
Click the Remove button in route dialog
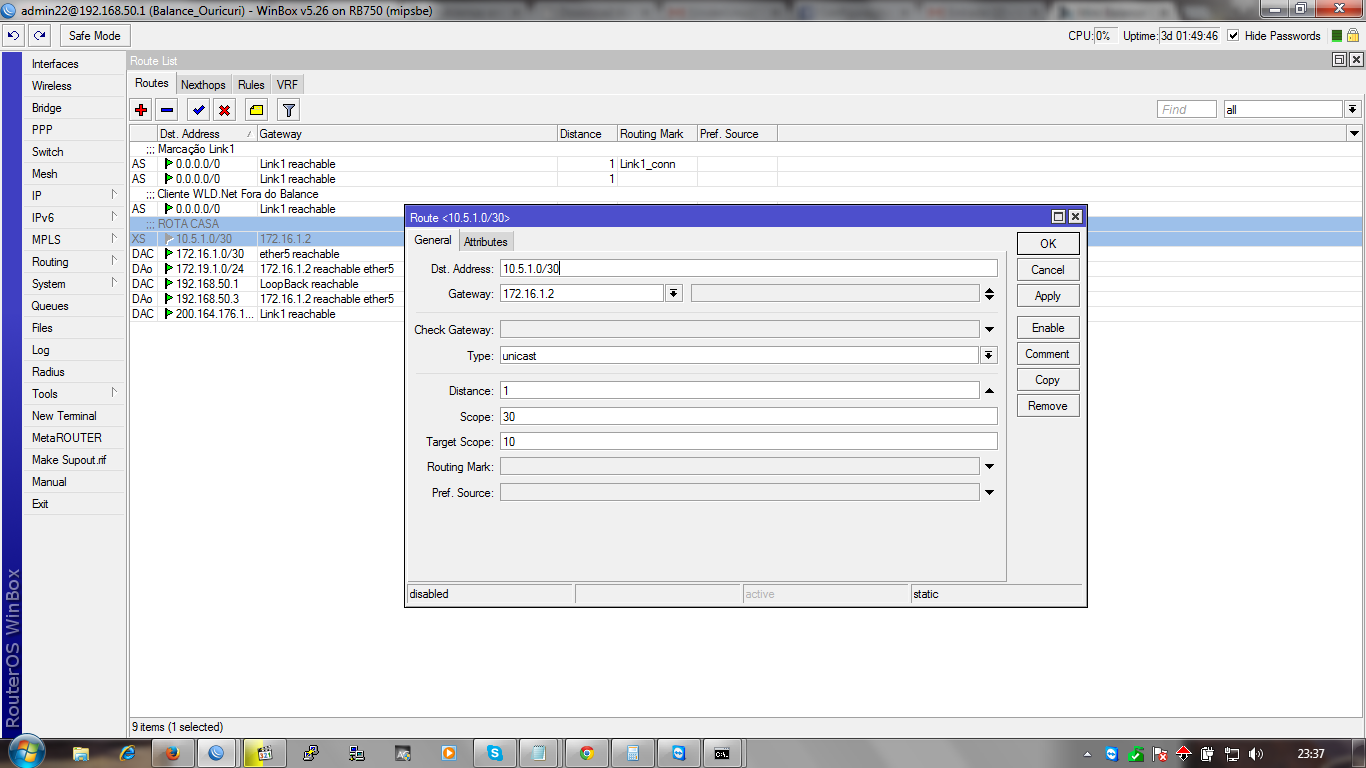pyautogui.click(x=1048, y=406)
